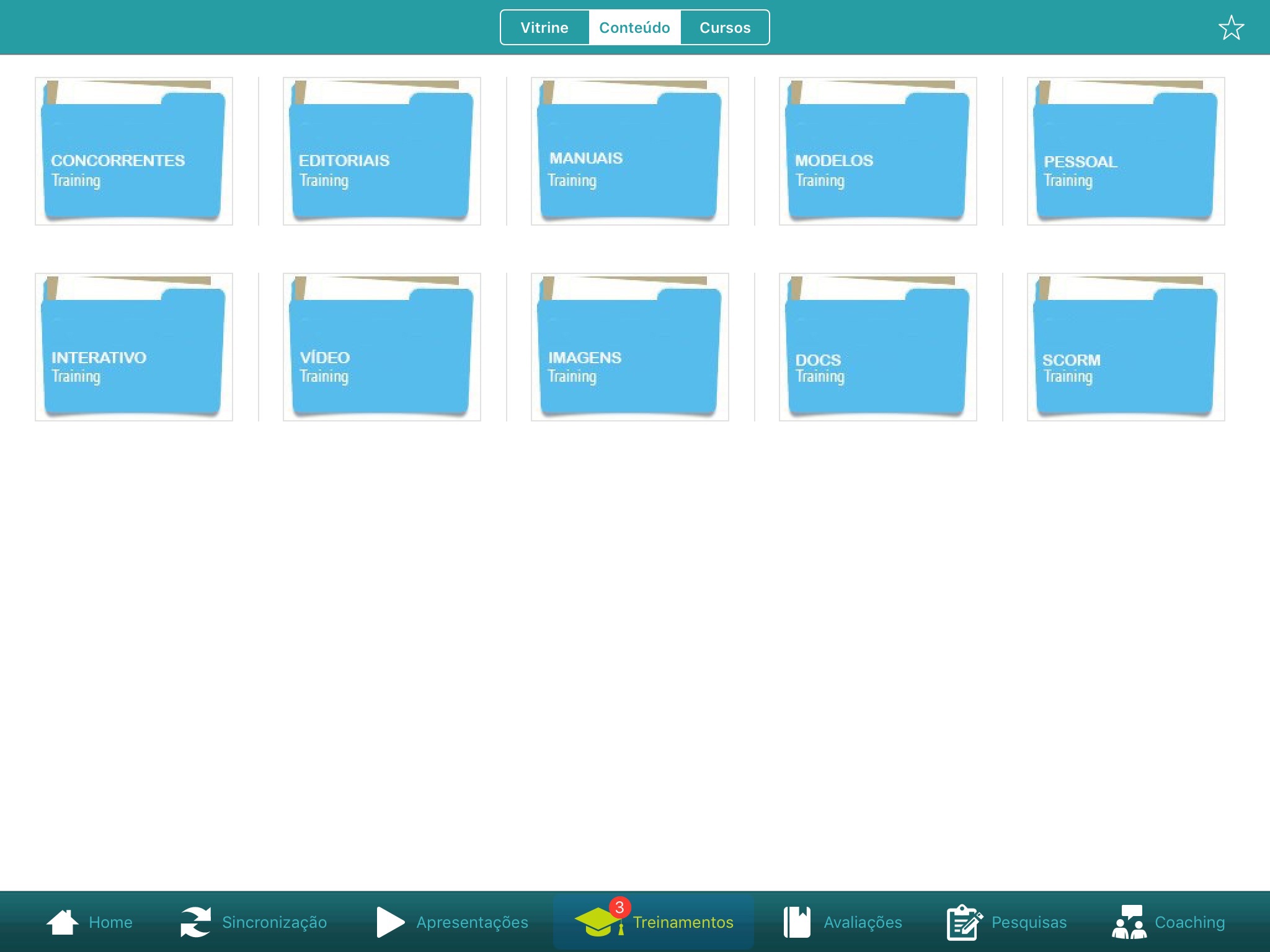This screenshot has height=952, width=1270.
Task: Click the notification badge on Treinamentos
Action: point(617,907)
